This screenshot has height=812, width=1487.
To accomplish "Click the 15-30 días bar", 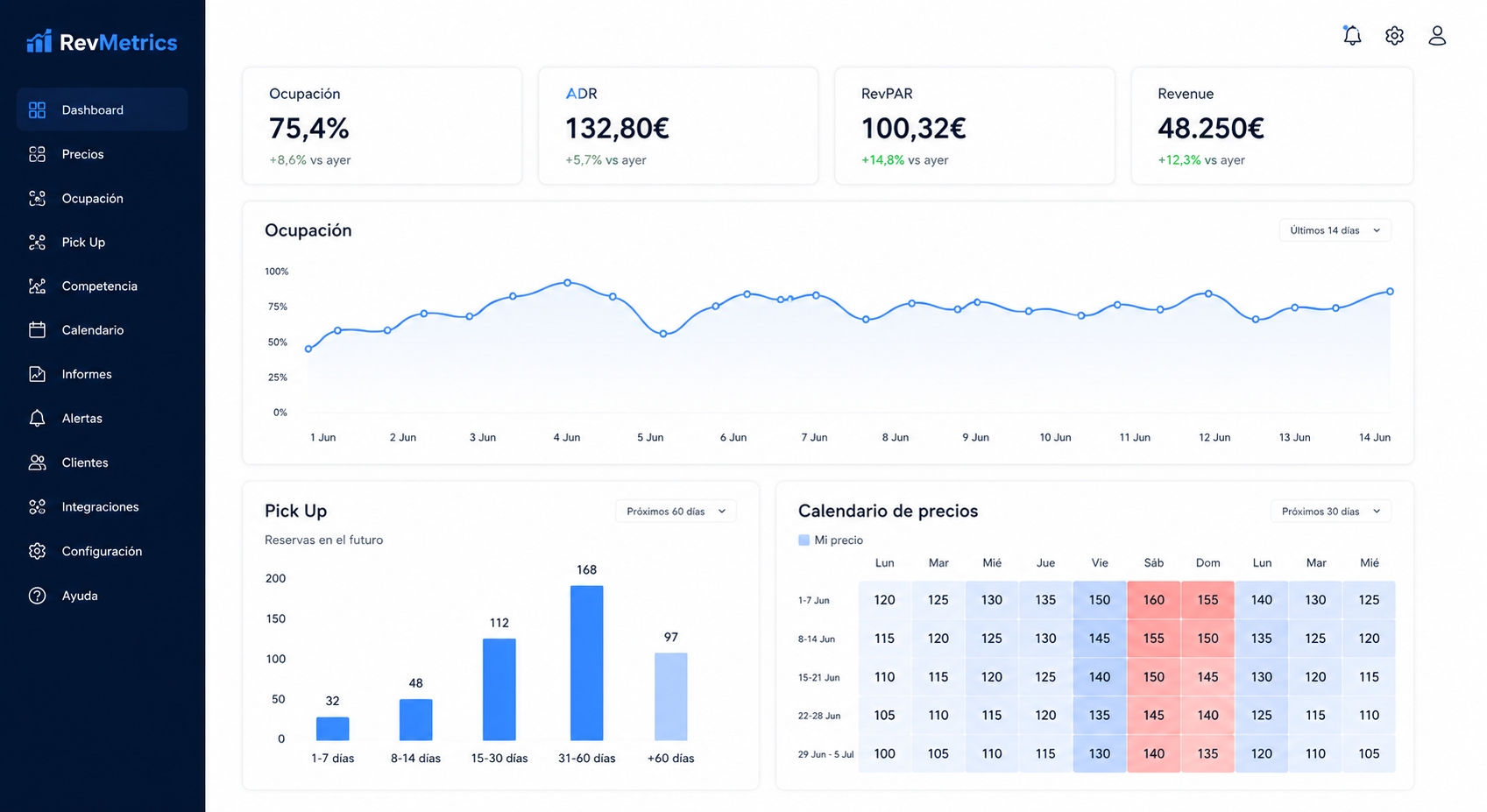I will pyautogui.click(x=499, y=689).
